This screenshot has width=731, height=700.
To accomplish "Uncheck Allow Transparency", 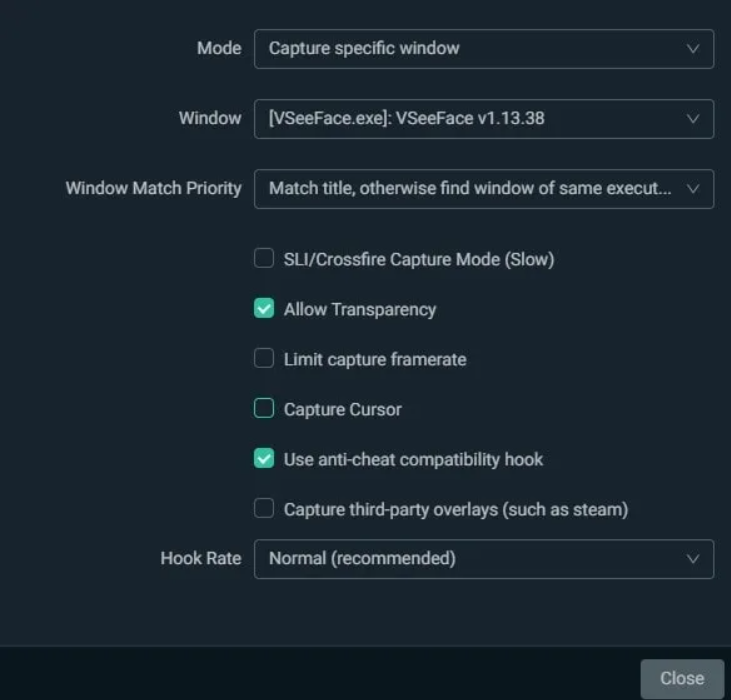I will coord(264,309).
